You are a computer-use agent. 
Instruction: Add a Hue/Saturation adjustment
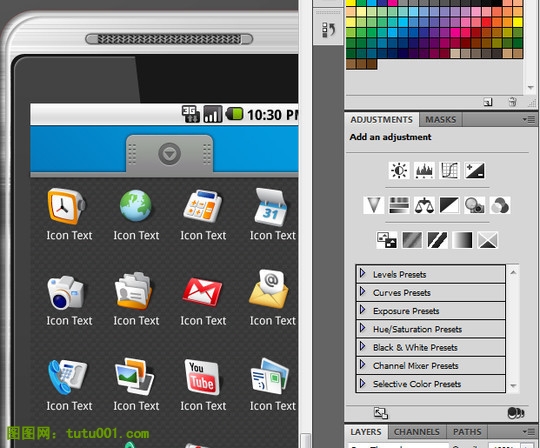pyautogui.click(x=399, y=205)
